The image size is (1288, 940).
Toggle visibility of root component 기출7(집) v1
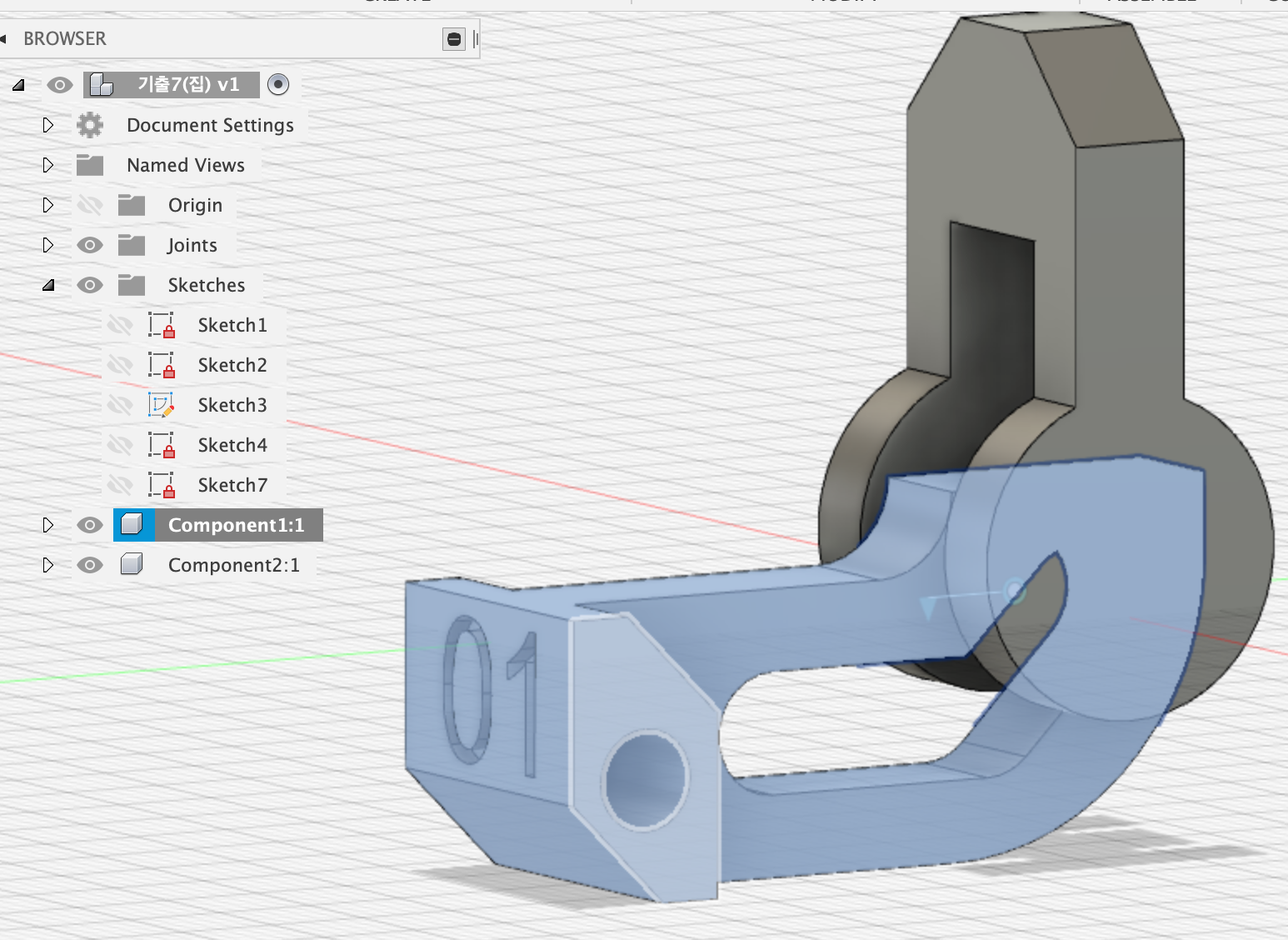(x=59, y=85)
